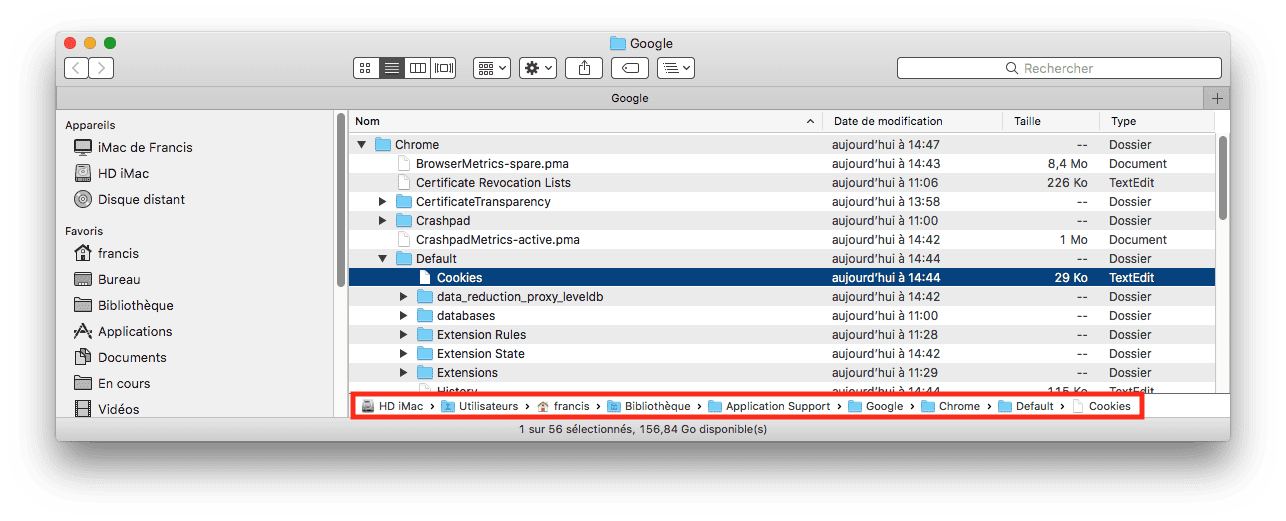Click HD iMac in path bar
The height and width of the screenshot is (521, 1286).
pos(391,407)
